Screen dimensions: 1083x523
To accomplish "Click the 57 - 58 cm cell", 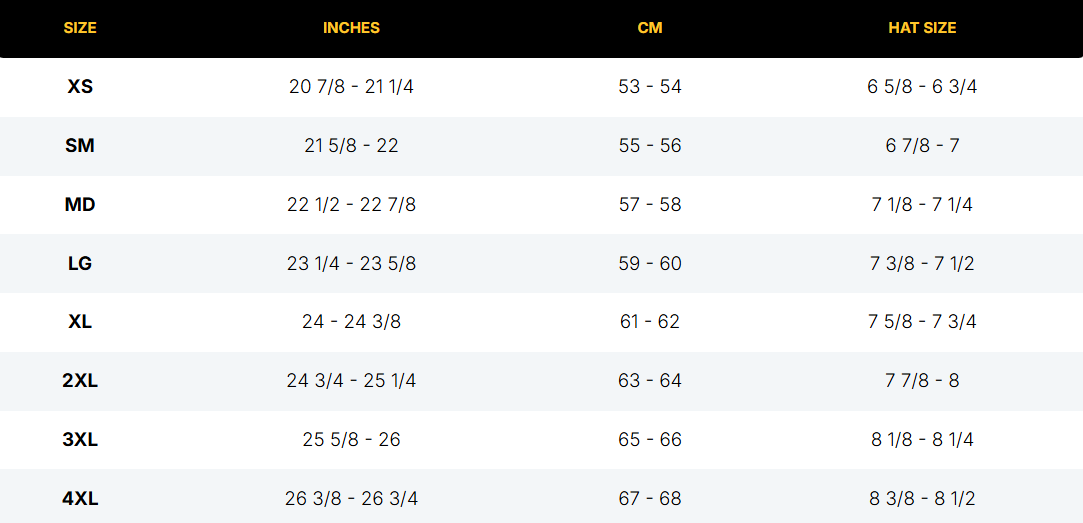I will pos(650,205).
